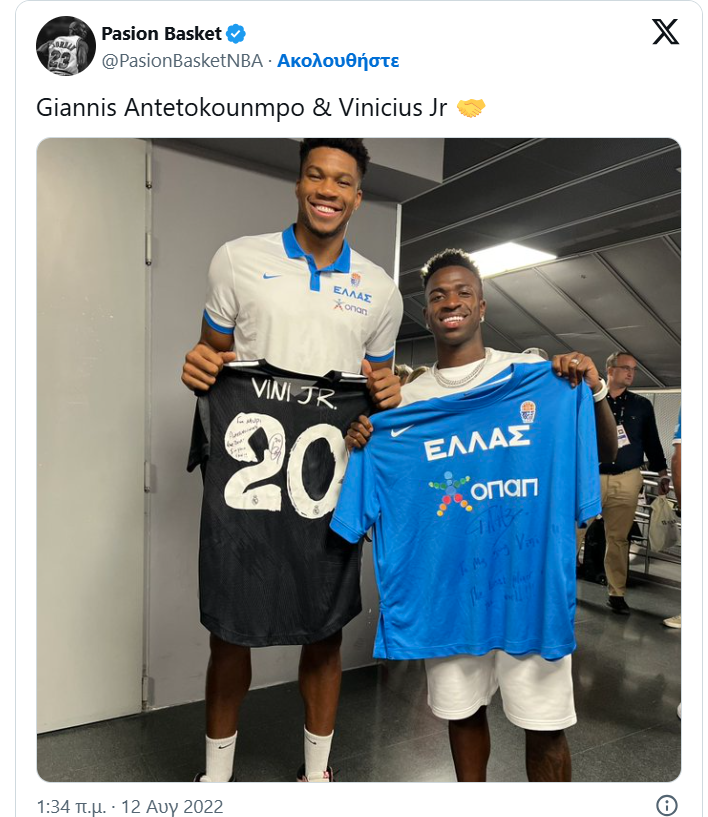This screenshot has width=708, height=817.
Task: Click the Ακολουθήστε follow link
Action: tap(338, 61)
